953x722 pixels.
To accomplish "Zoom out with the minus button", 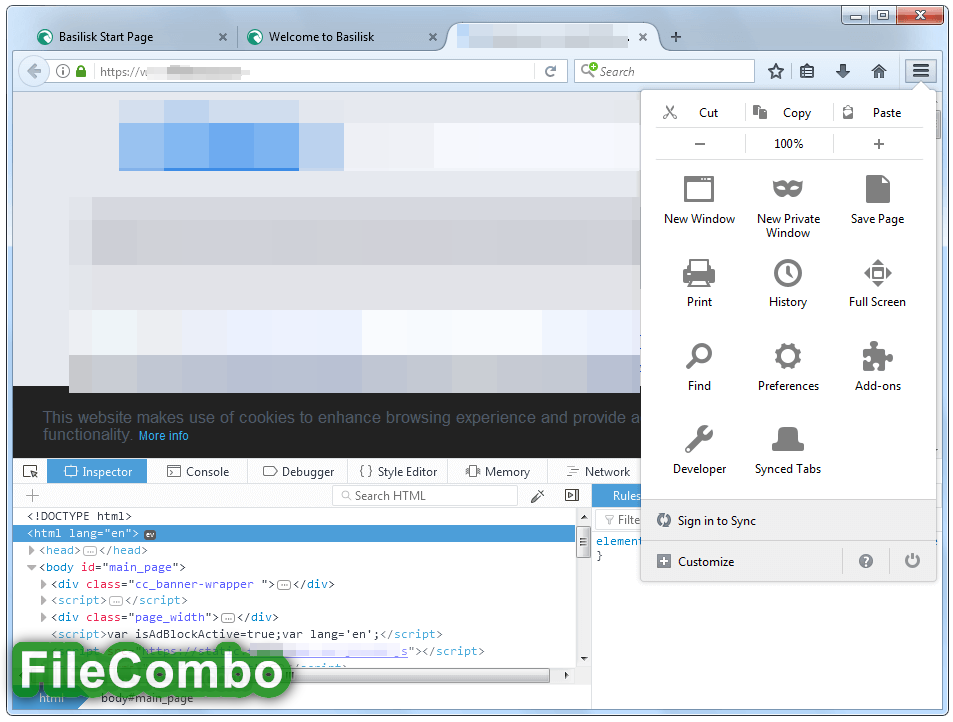I will (700, 144).
